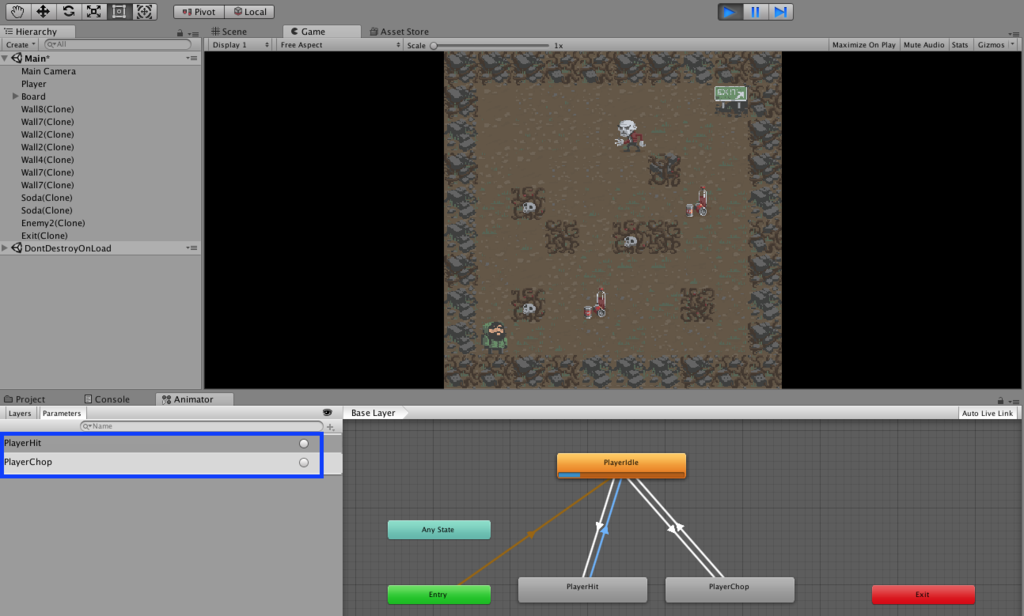This screenshot has height=616, width=1024.
Task: Open DontDestroyOnLoad scene options menu
Action: pyautogui.click(x=191, y=248)
